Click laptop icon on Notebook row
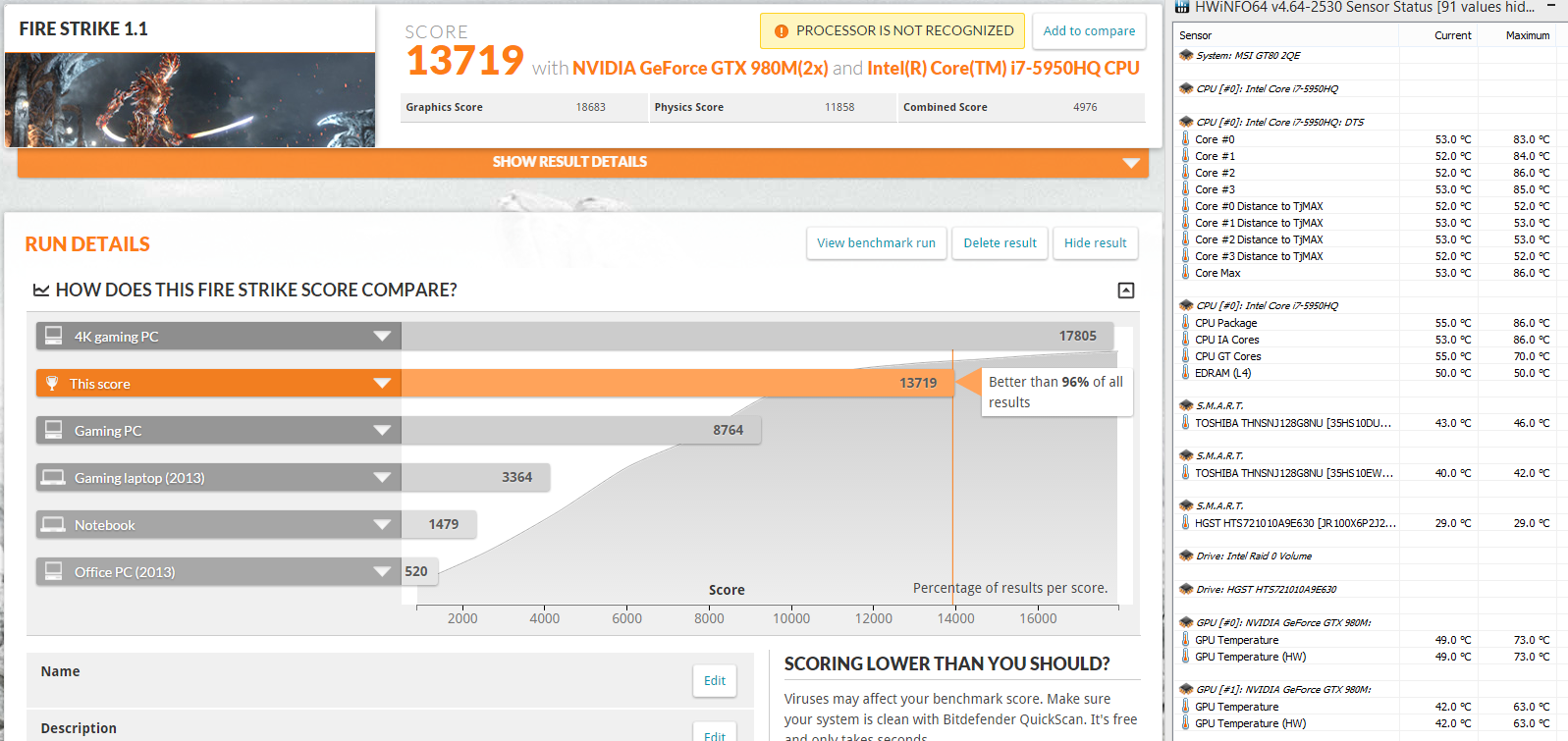The height and width of the screenshot is (741, 1568). pos(53,524)
